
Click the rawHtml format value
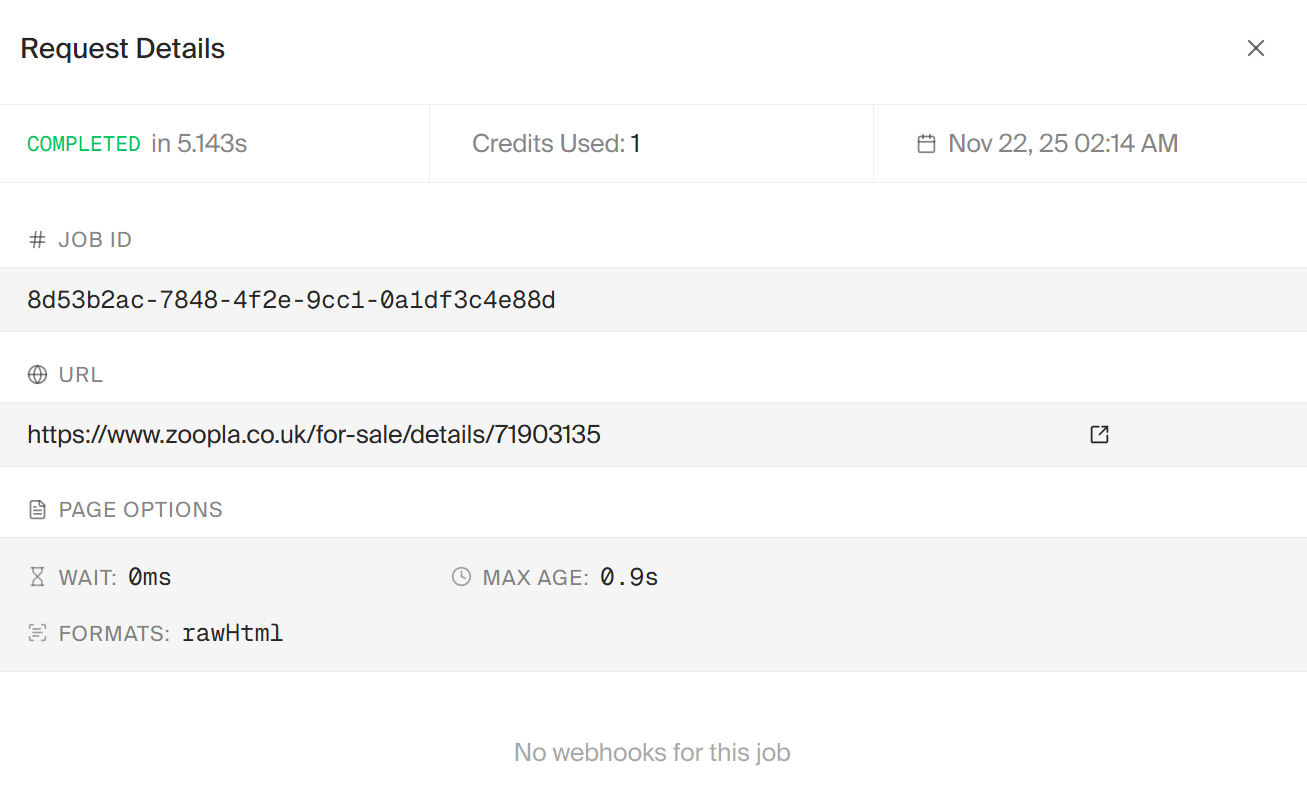click(232, 633)
